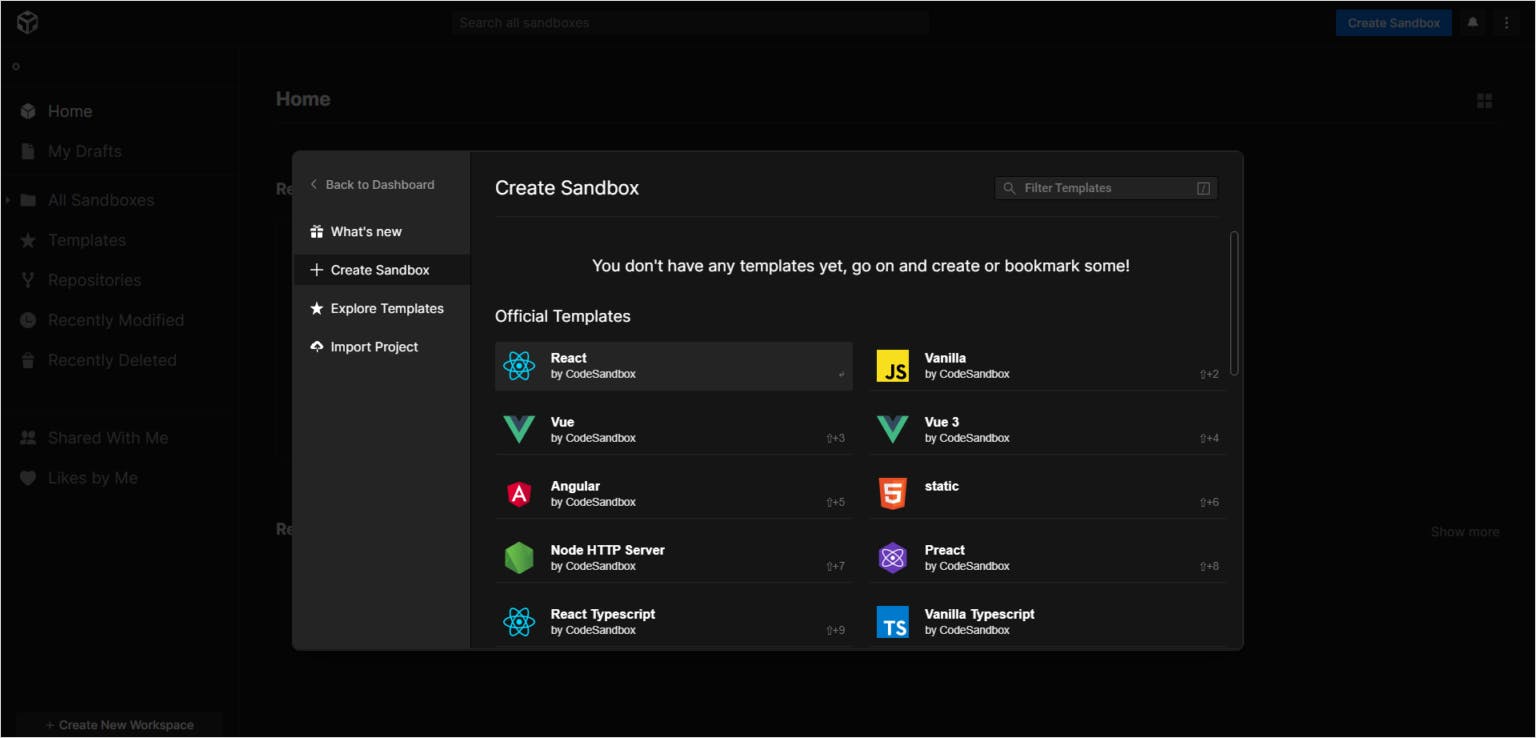This screenshot has height=738, width=1536.
Task: Click the Repositories fork icon
Action: click(x=28, y=280)
